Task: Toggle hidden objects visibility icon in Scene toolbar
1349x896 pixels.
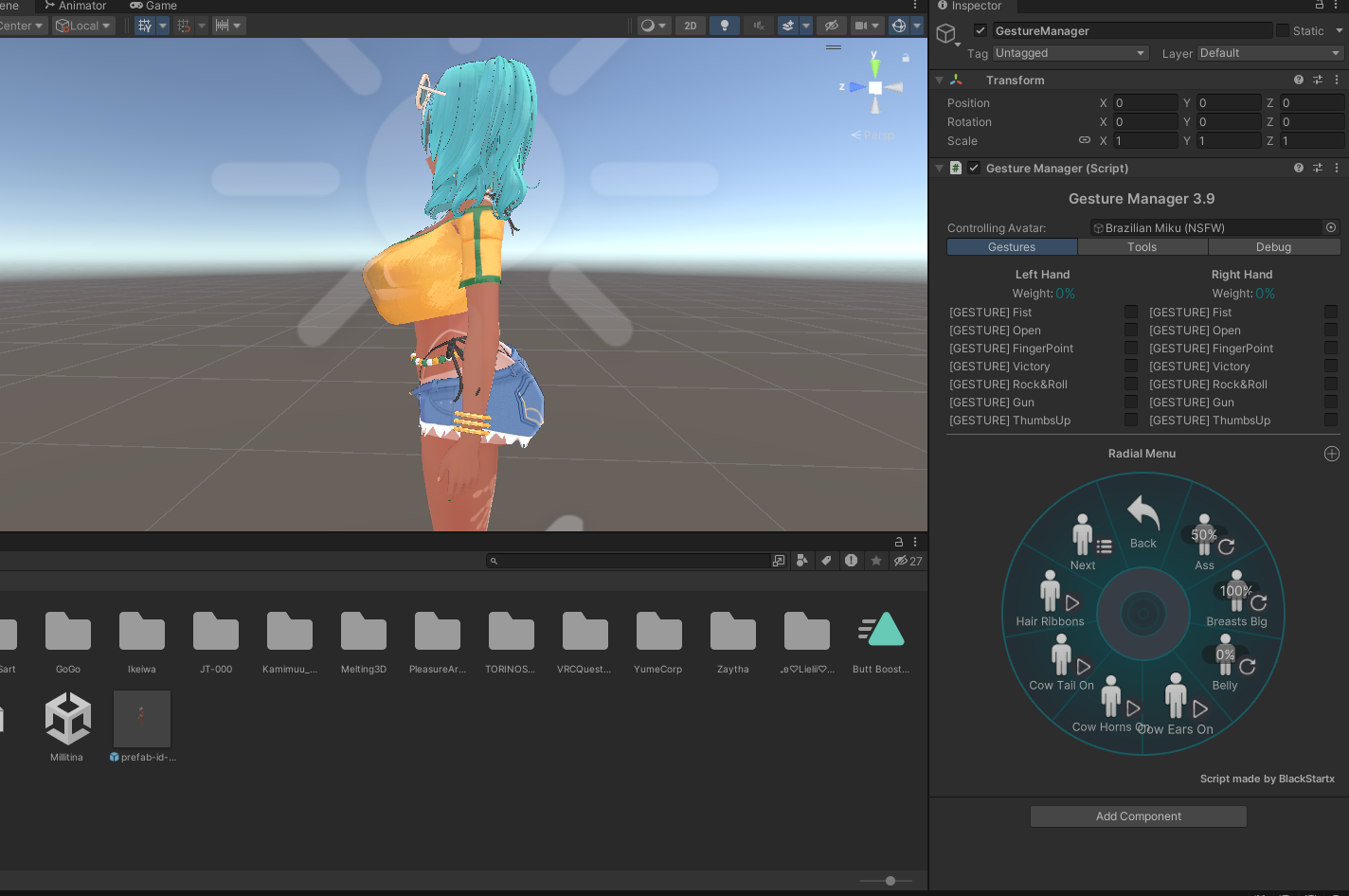Action: click(832, 26)
